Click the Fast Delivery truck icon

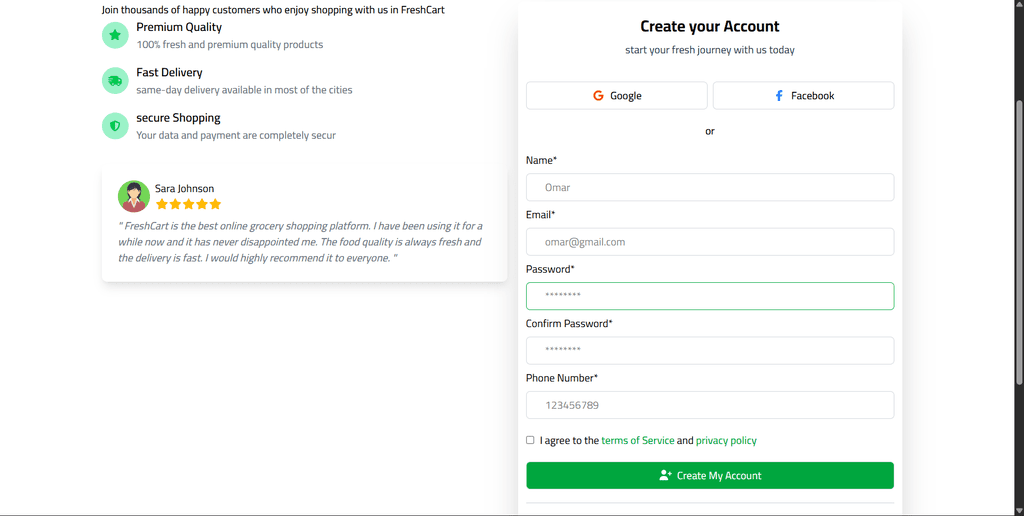point(115,81)
